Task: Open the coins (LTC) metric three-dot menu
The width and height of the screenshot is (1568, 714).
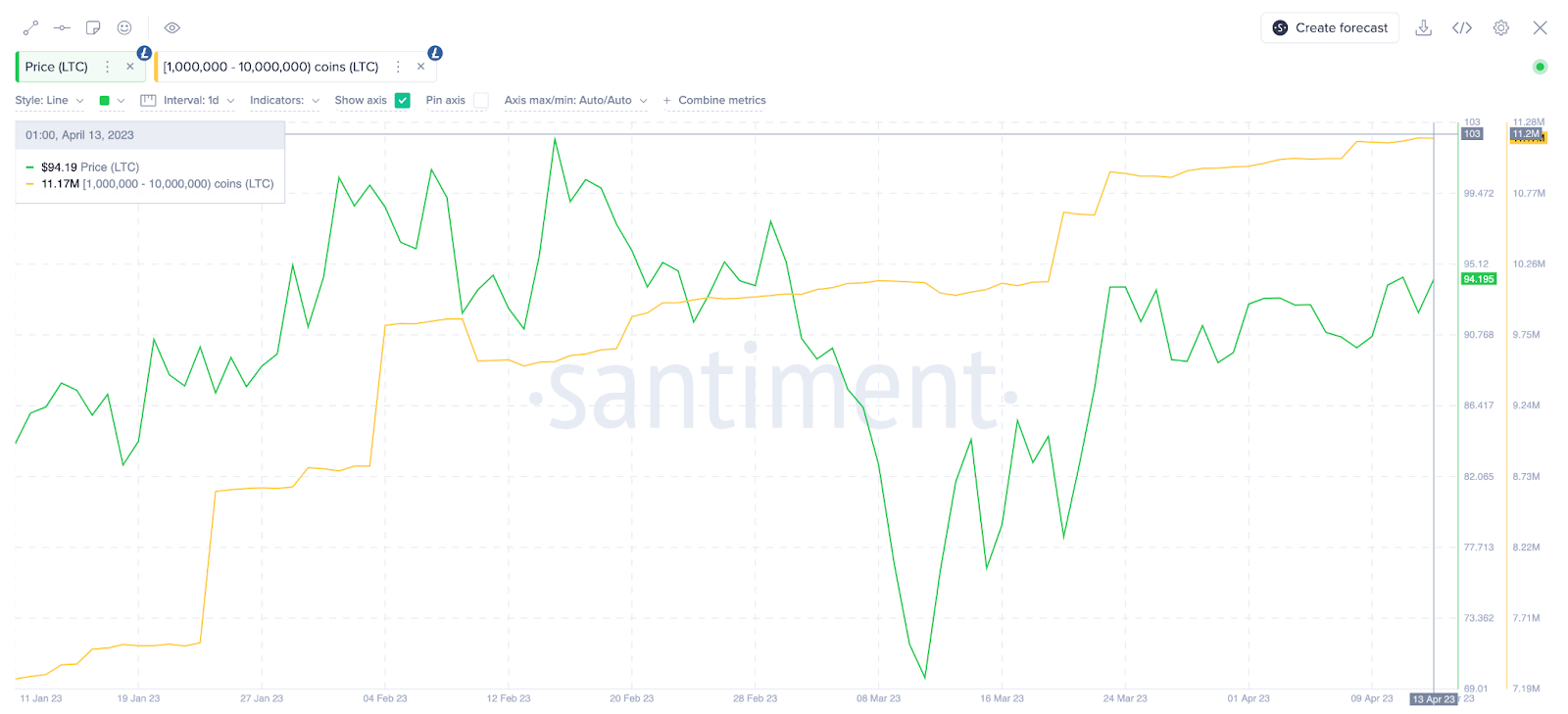Action: click(398, 67)
